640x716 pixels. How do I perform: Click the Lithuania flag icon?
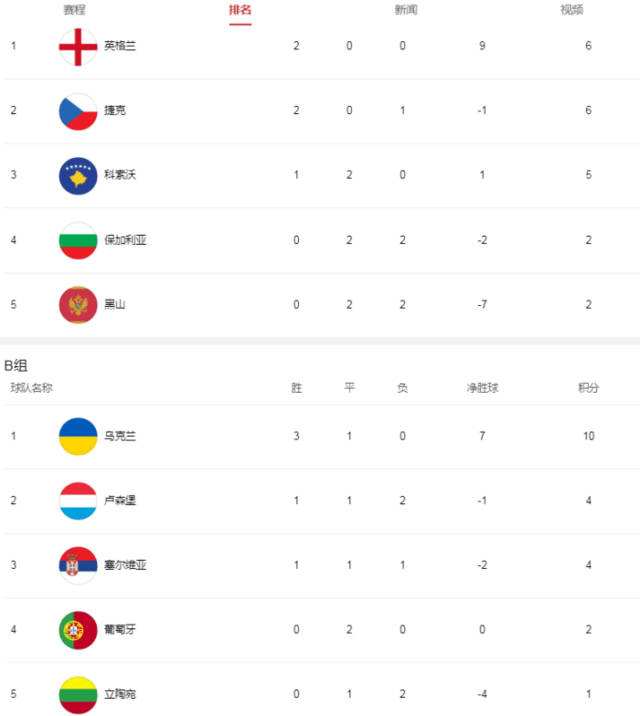pos(78,695)
